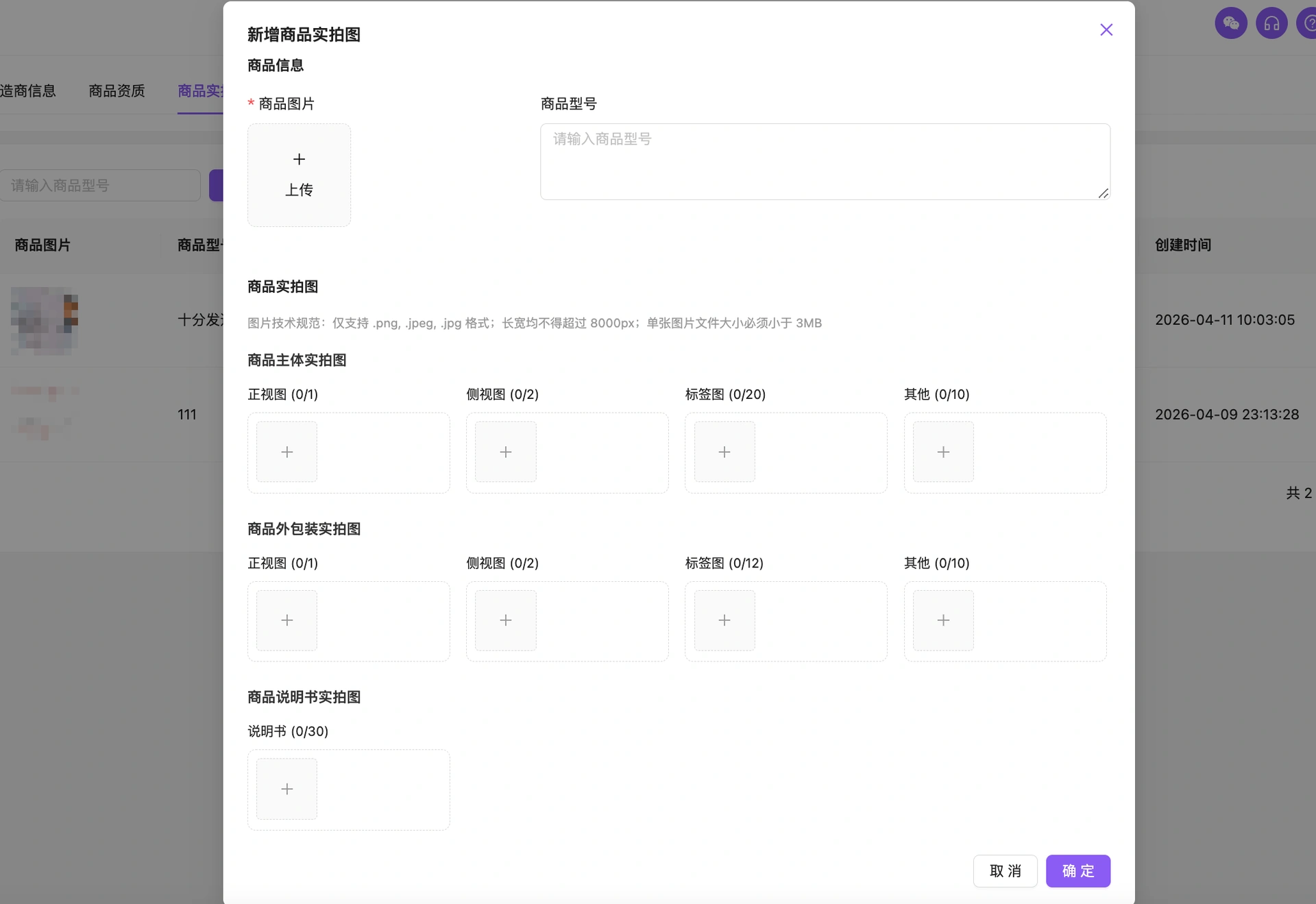1316x904 pixels.
Task: Open the 111 row product thumbnail
Action: tap(45, 414)
